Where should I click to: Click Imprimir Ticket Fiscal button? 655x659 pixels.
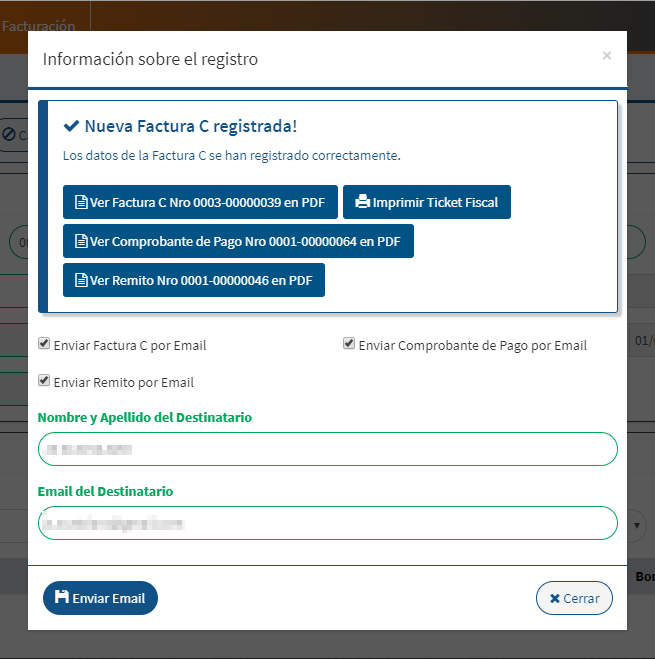pos(427,202)
